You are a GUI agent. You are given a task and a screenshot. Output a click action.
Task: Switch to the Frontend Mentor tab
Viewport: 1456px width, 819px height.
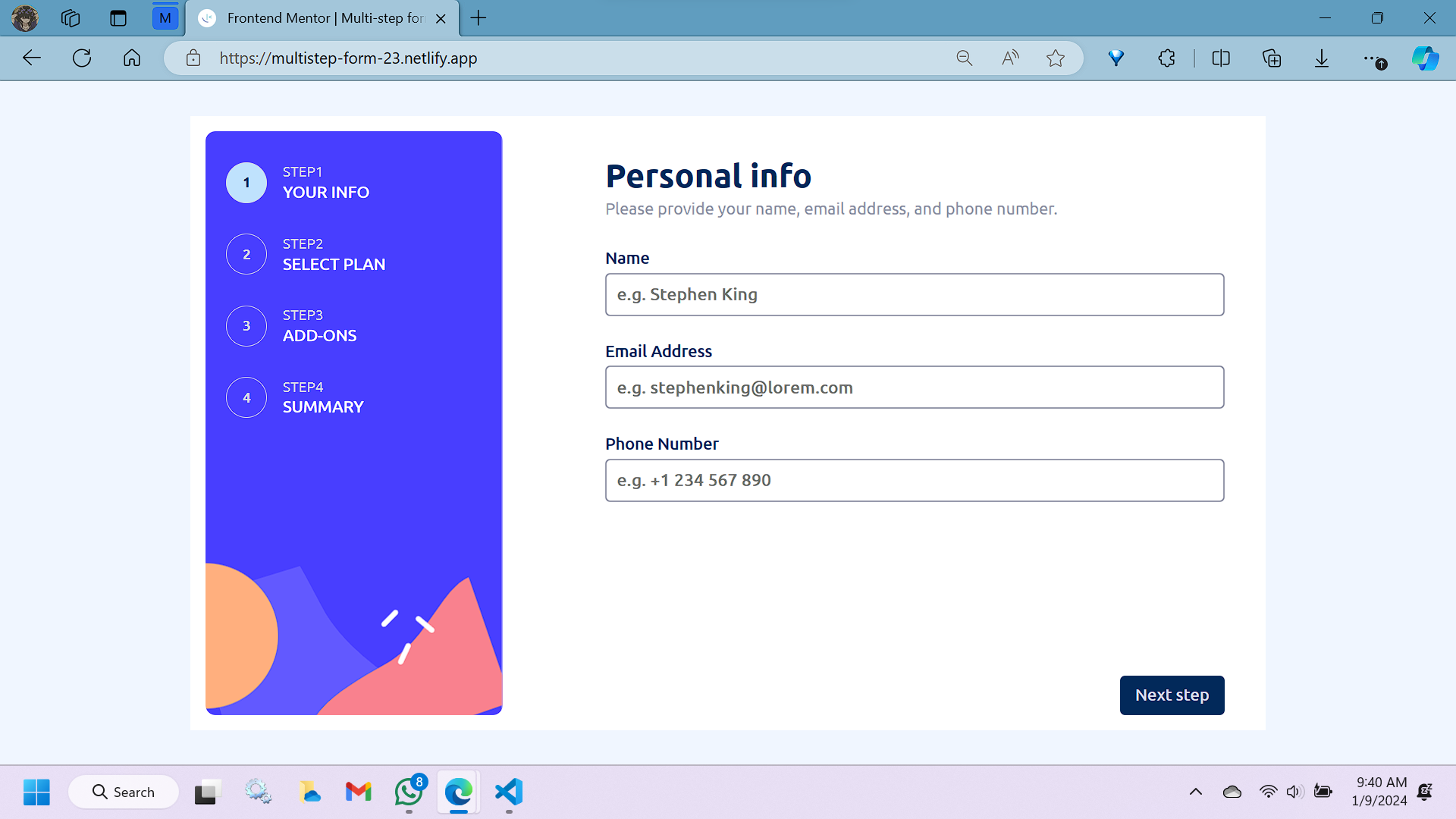pyautogui.click(x=322, y=18)
